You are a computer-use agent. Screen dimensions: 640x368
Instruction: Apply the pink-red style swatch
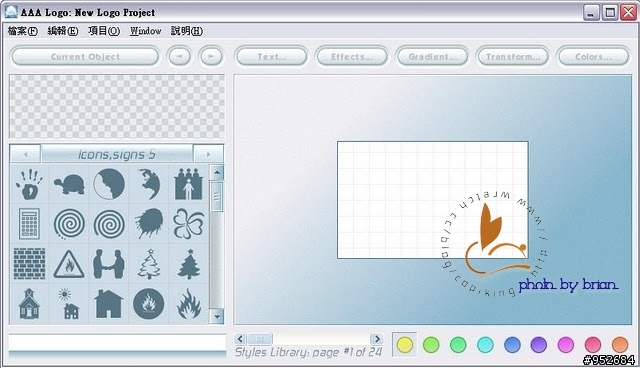click(593, 345)
